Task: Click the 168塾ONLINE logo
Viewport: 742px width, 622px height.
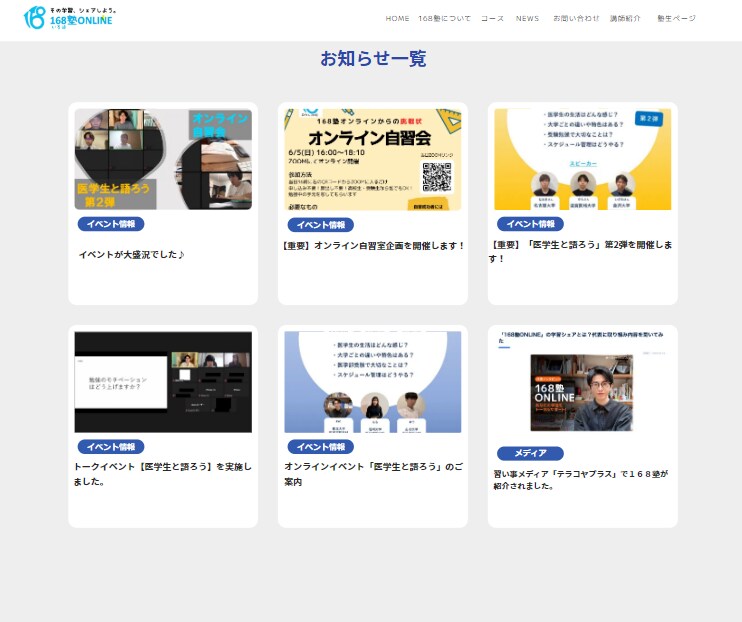Action: [x=69, y=18]
